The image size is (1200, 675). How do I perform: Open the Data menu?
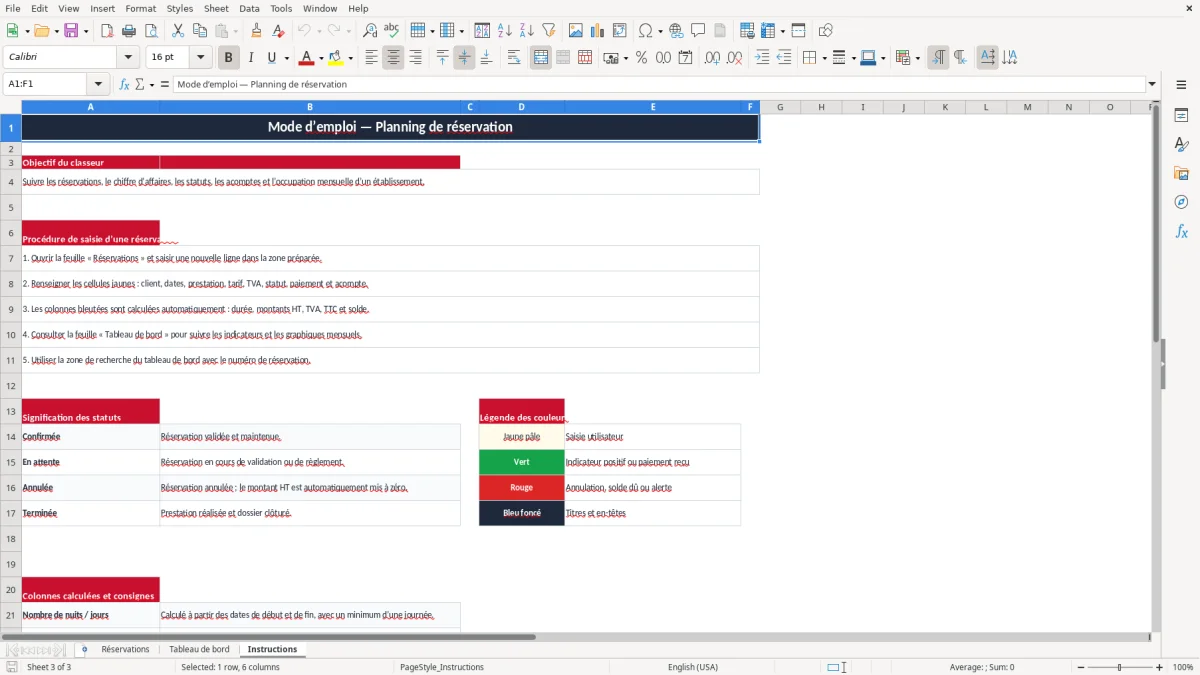(x=249, y=8)
